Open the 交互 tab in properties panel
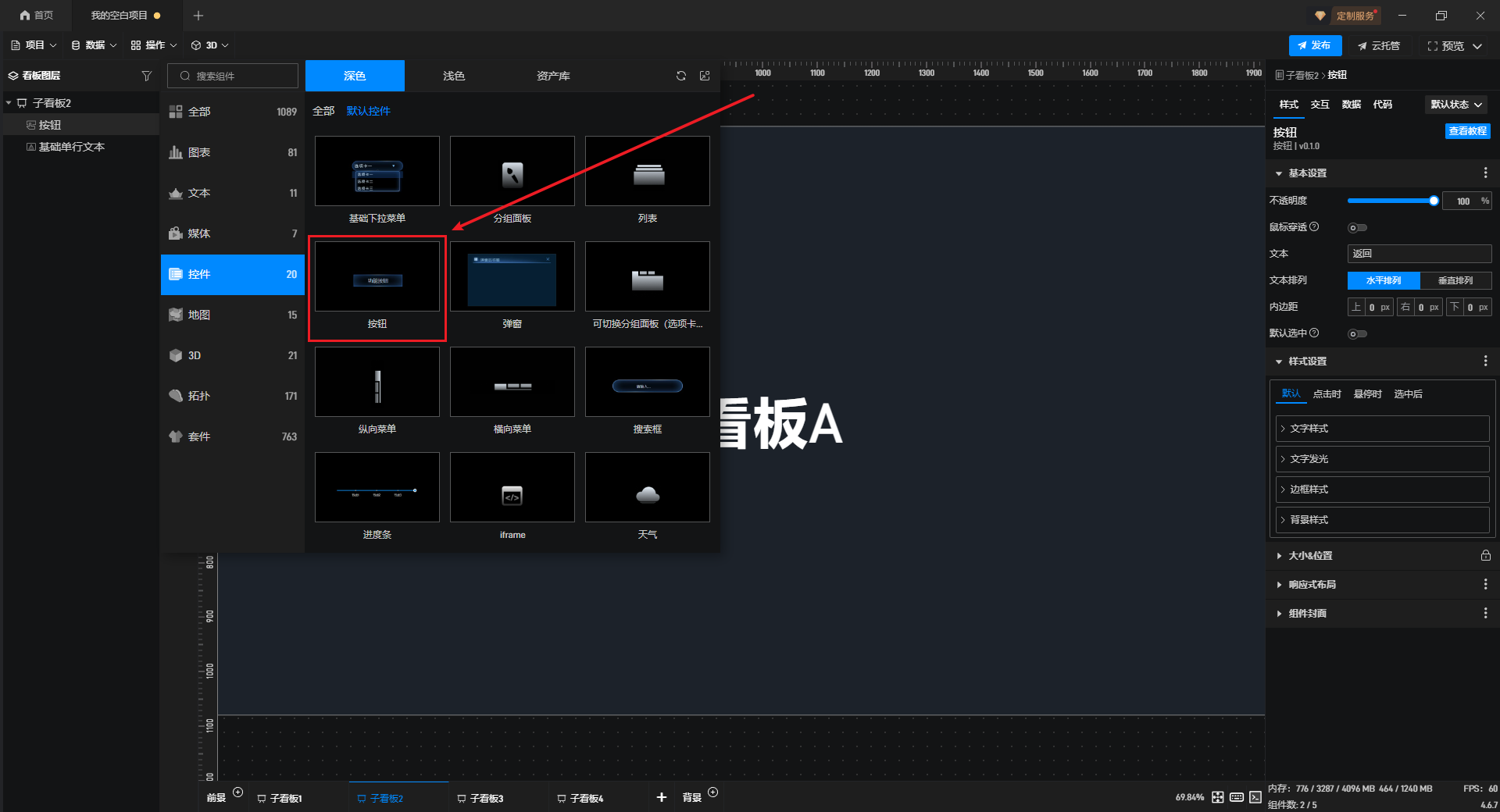Screen dimensions: 1500x812 click(1320, 105)
